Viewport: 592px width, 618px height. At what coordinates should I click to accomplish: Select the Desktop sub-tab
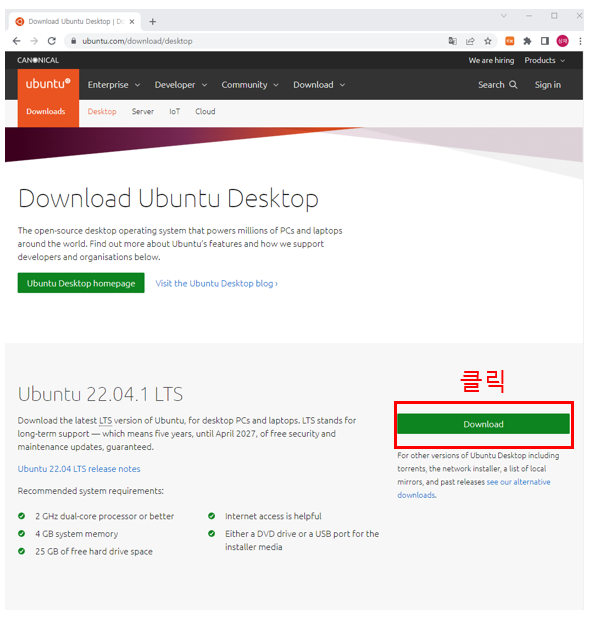102,112
